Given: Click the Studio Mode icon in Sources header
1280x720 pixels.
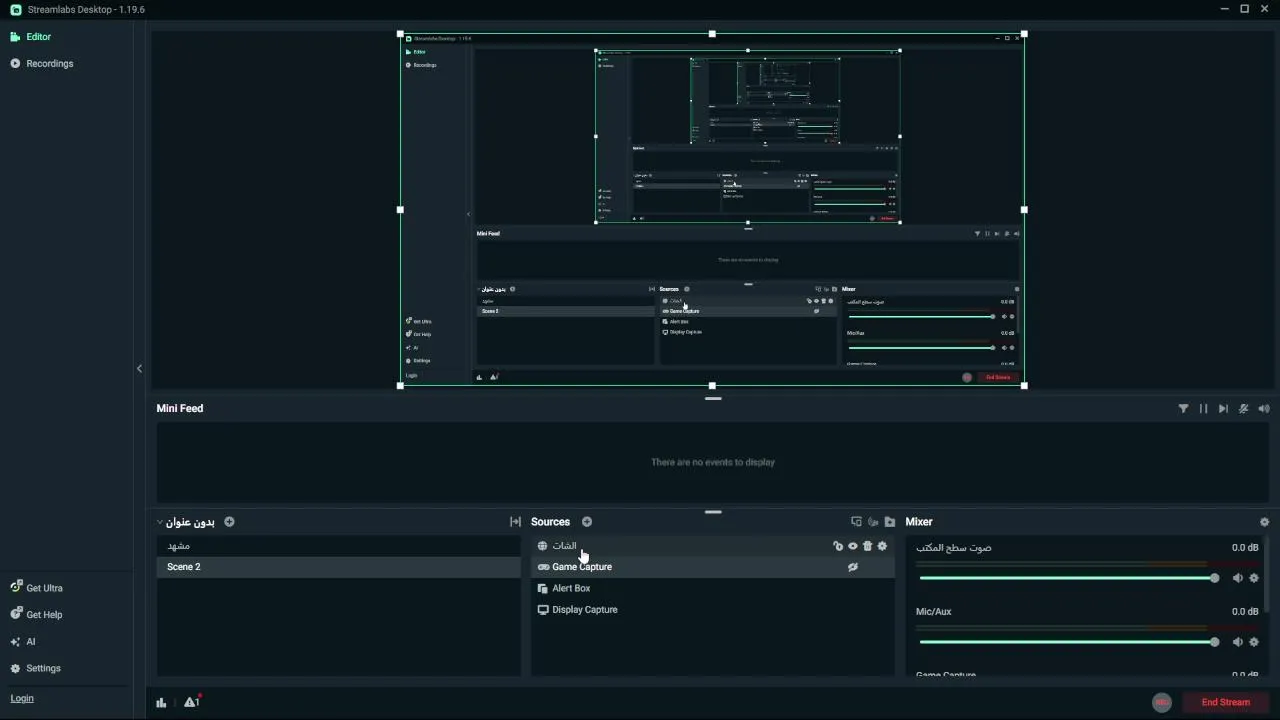Looking at the screenshot, I should point(856,522).
